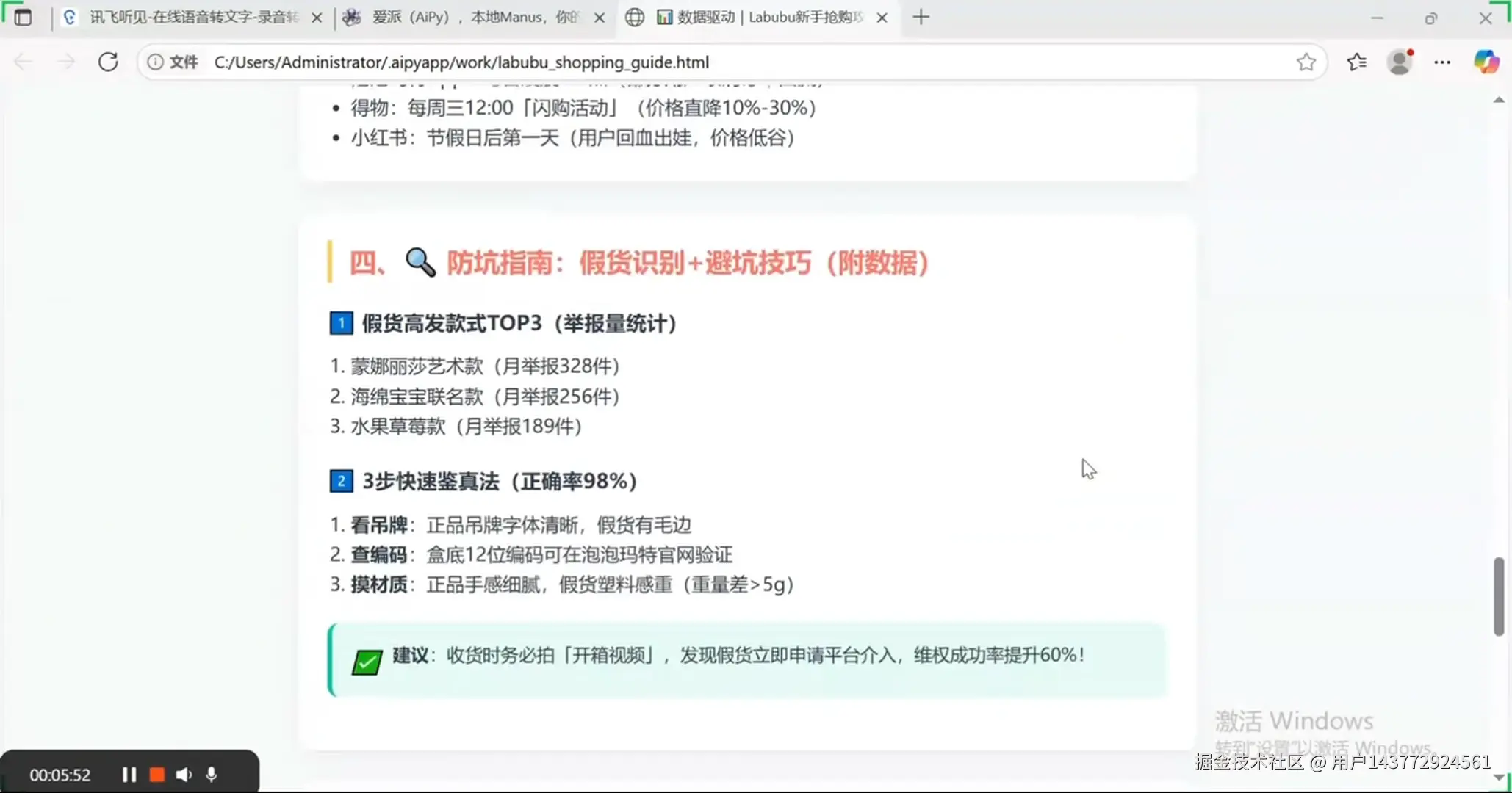Open the user profile avatar

pyautogui.click(x=1400, y=62)
